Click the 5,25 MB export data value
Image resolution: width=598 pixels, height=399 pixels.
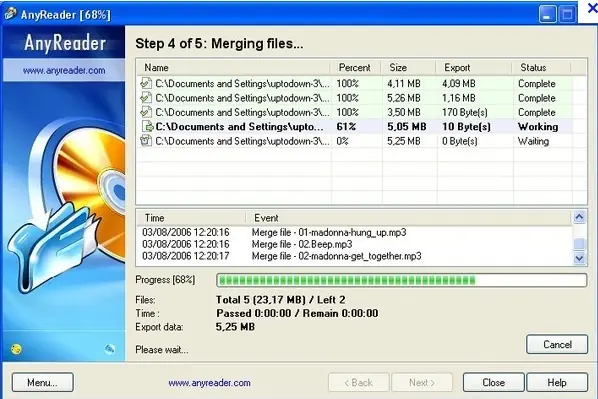[x=235, y=327]
